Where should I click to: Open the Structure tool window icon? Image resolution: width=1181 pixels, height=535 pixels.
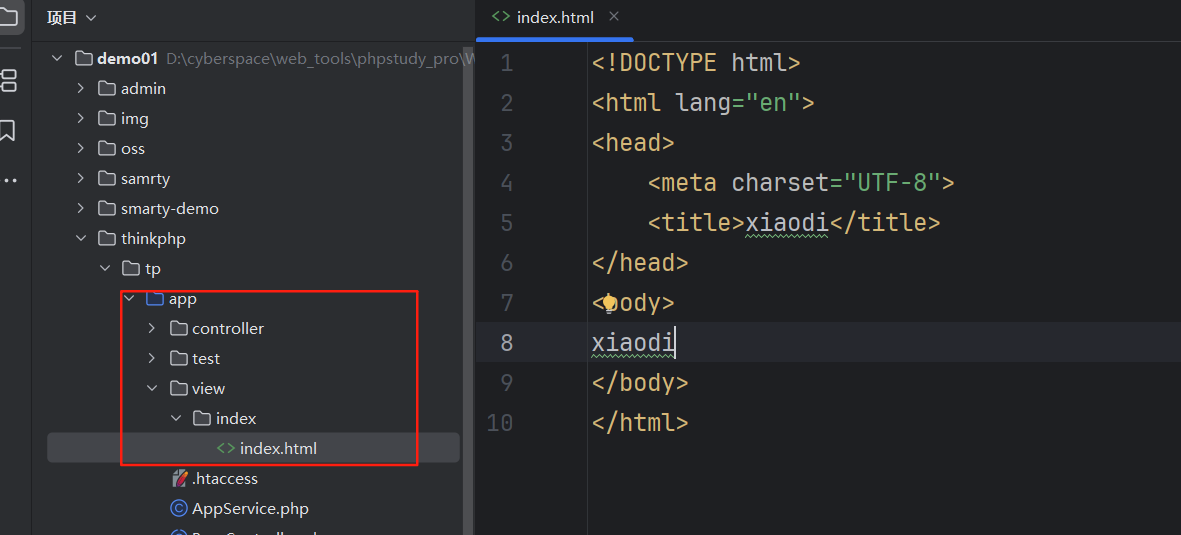tap(8, 80)
